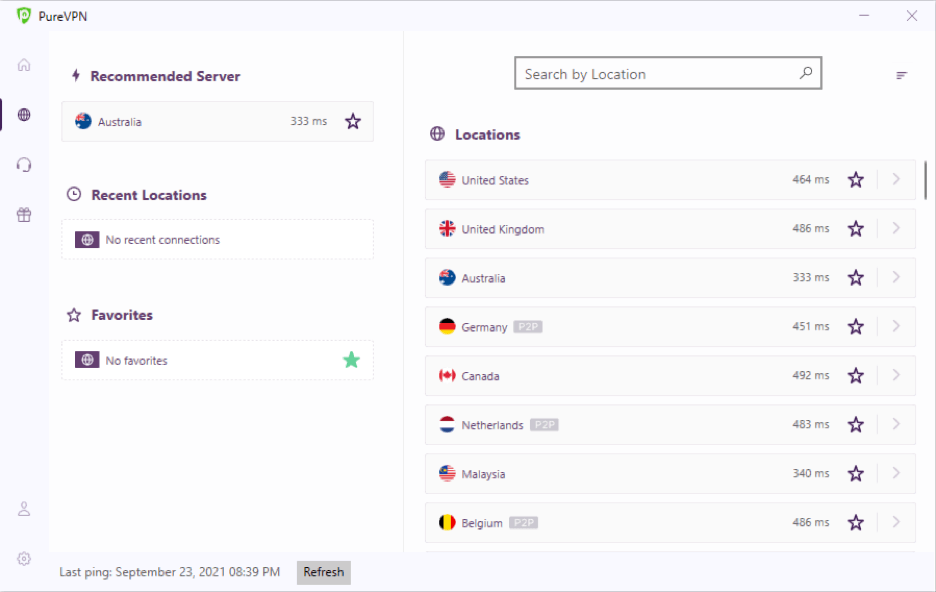Minimize the PureVPN window
Screen dimensions: 936x592
coord(864,16)
